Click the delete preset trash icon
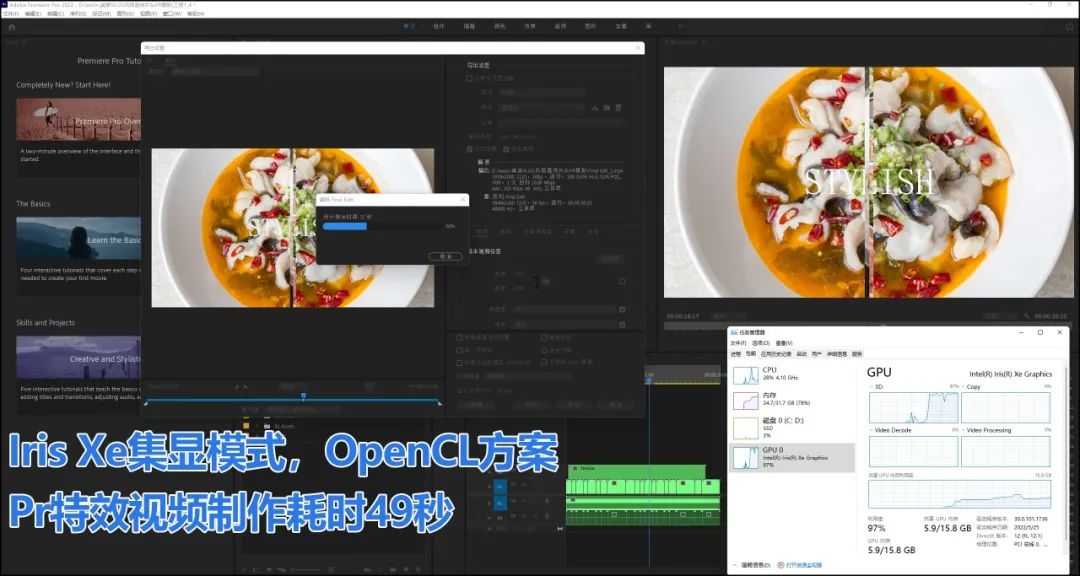Image resolution: width=1080 pixels, height=576 pixels. tap(618, 107)
